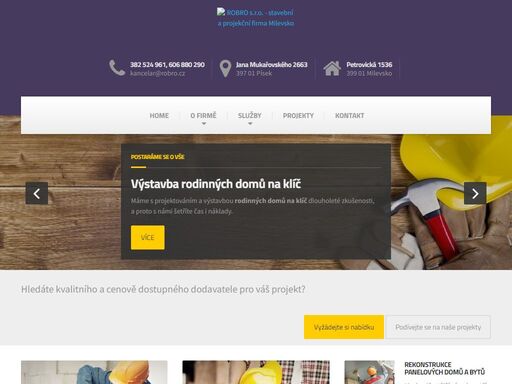Click the ROBRO s.r.o. logo image

pos(256,18)
